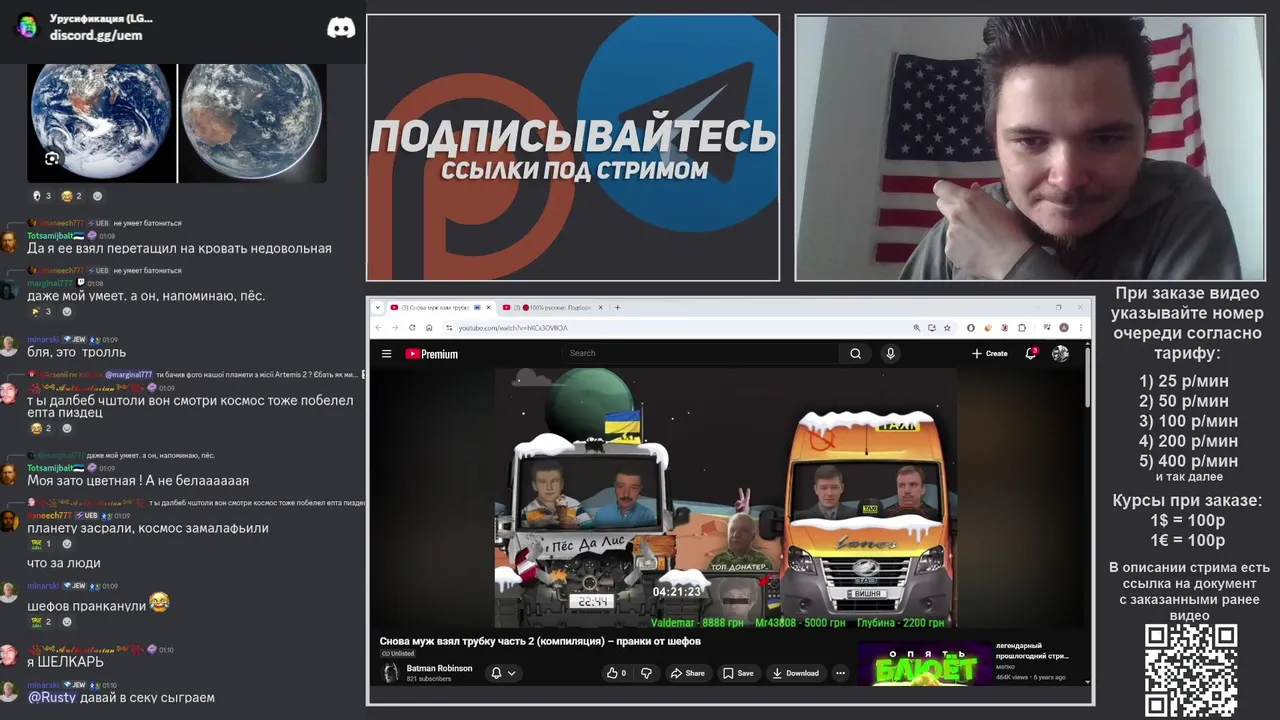Dislike the video with thumbs down
Viewport: 1280px width, 720px height.
pyautogui.click(x=646, y=673)
